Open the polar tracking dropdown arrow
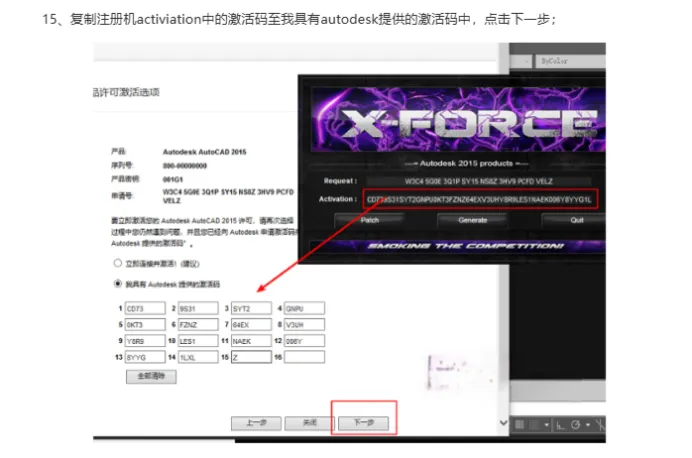This screenshot has height=458, width=692. click(x=588, y=424)
